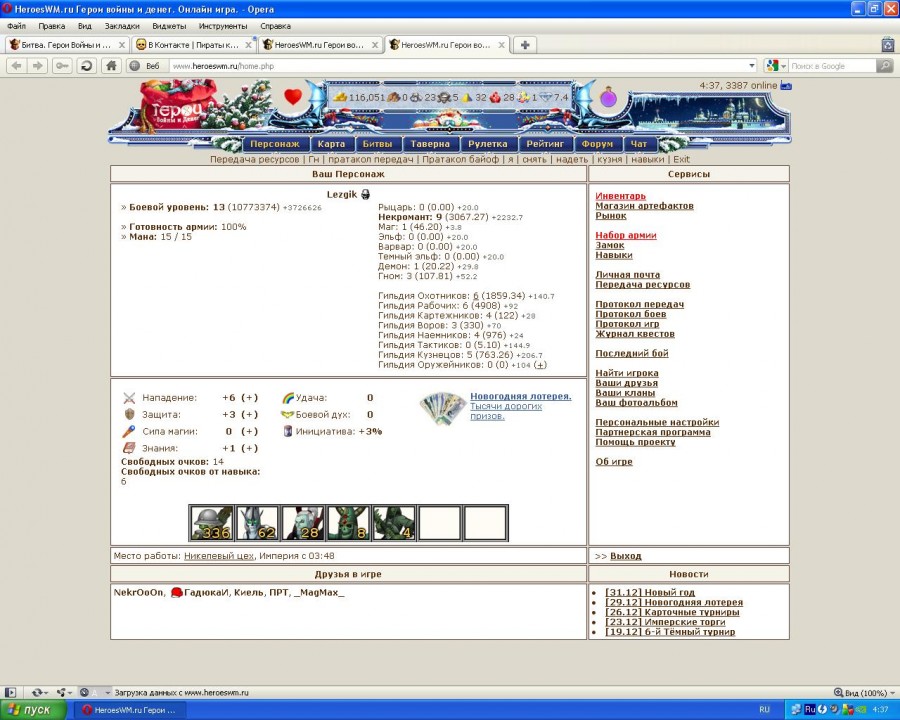
Task: Close the 'В Контакте' tab
Action: [x=249, y=45]
